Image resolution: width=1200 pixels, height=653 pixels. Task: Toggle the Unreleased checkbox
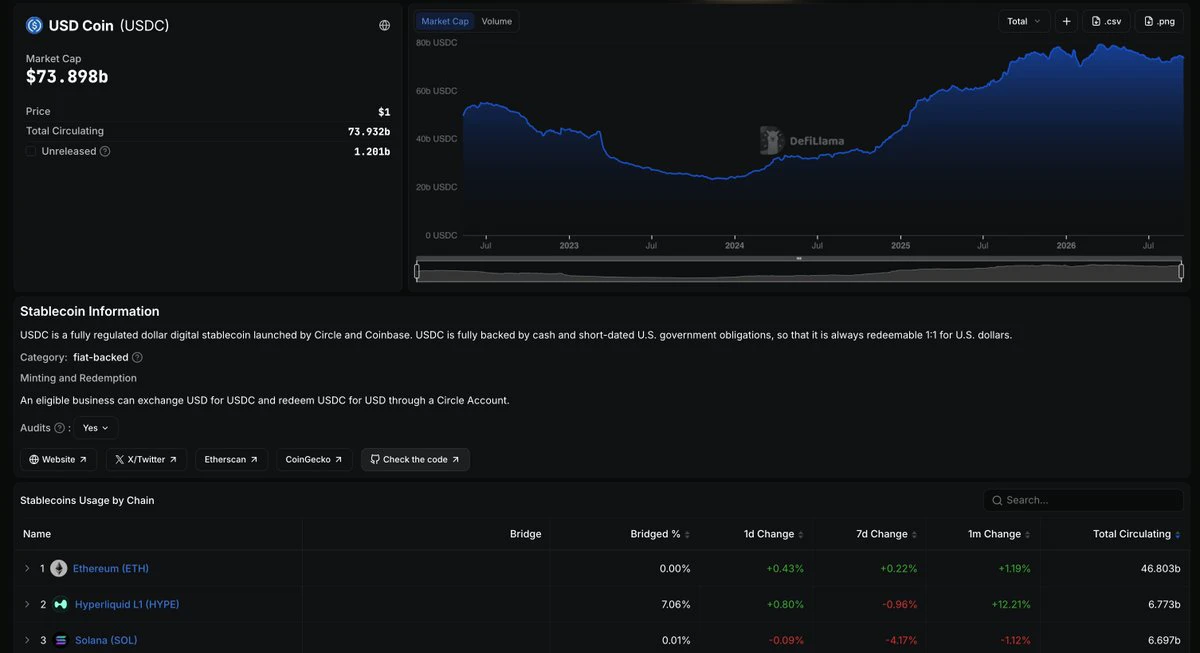(31, 152)
